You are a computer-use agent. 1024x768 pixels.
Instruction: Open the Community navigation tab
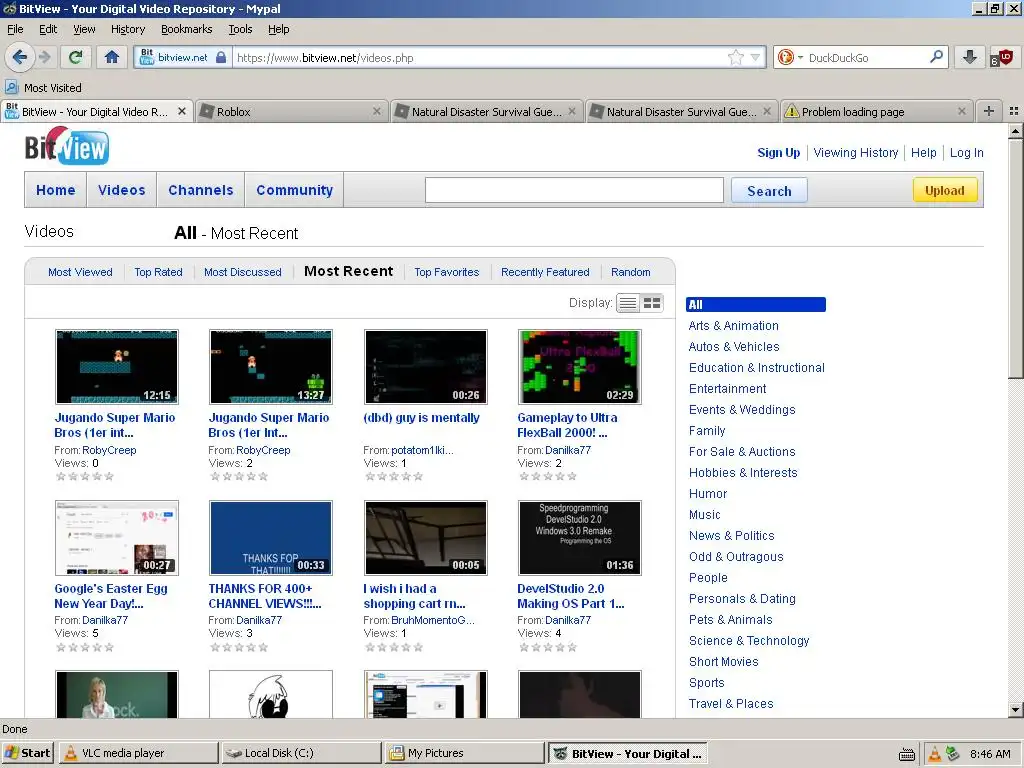coord(294,190)
